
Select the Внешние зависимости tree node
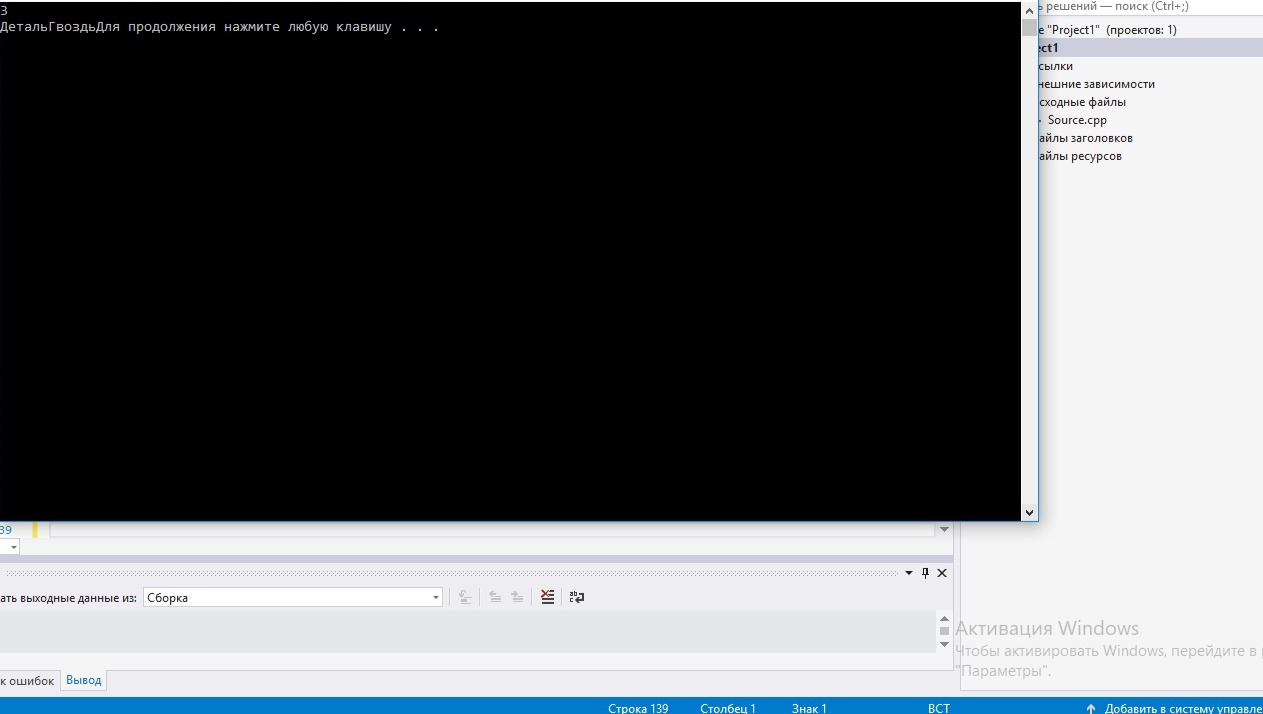[1096, 84]
